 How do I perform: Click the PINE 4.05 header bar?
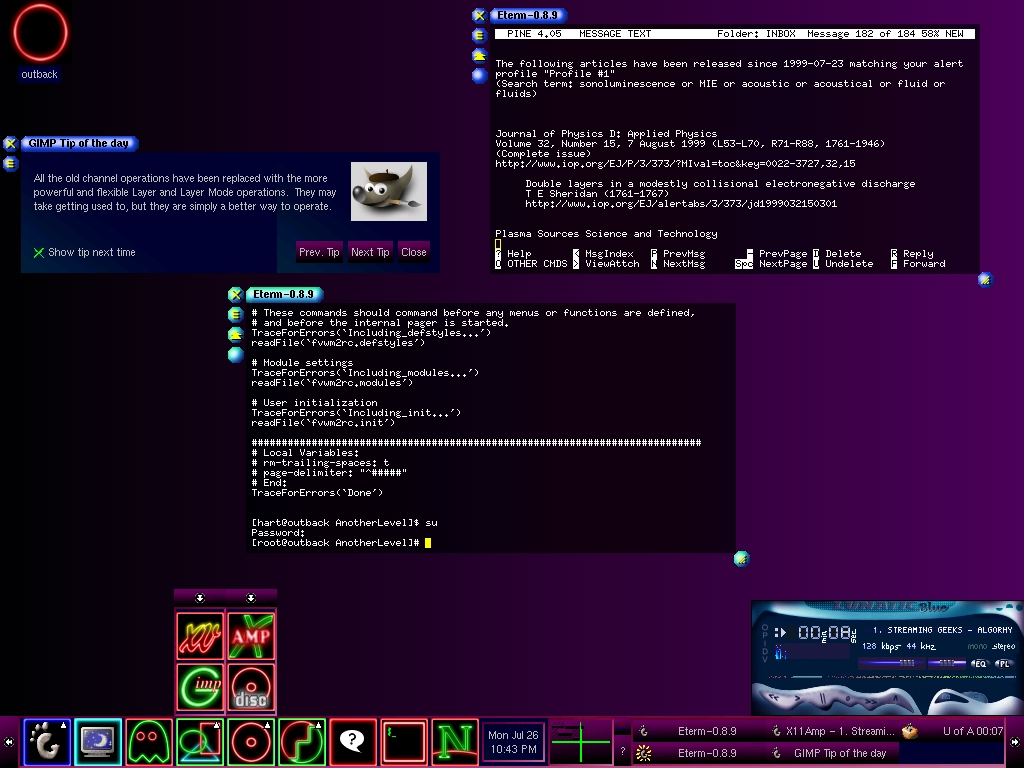(x=735, y=34)
